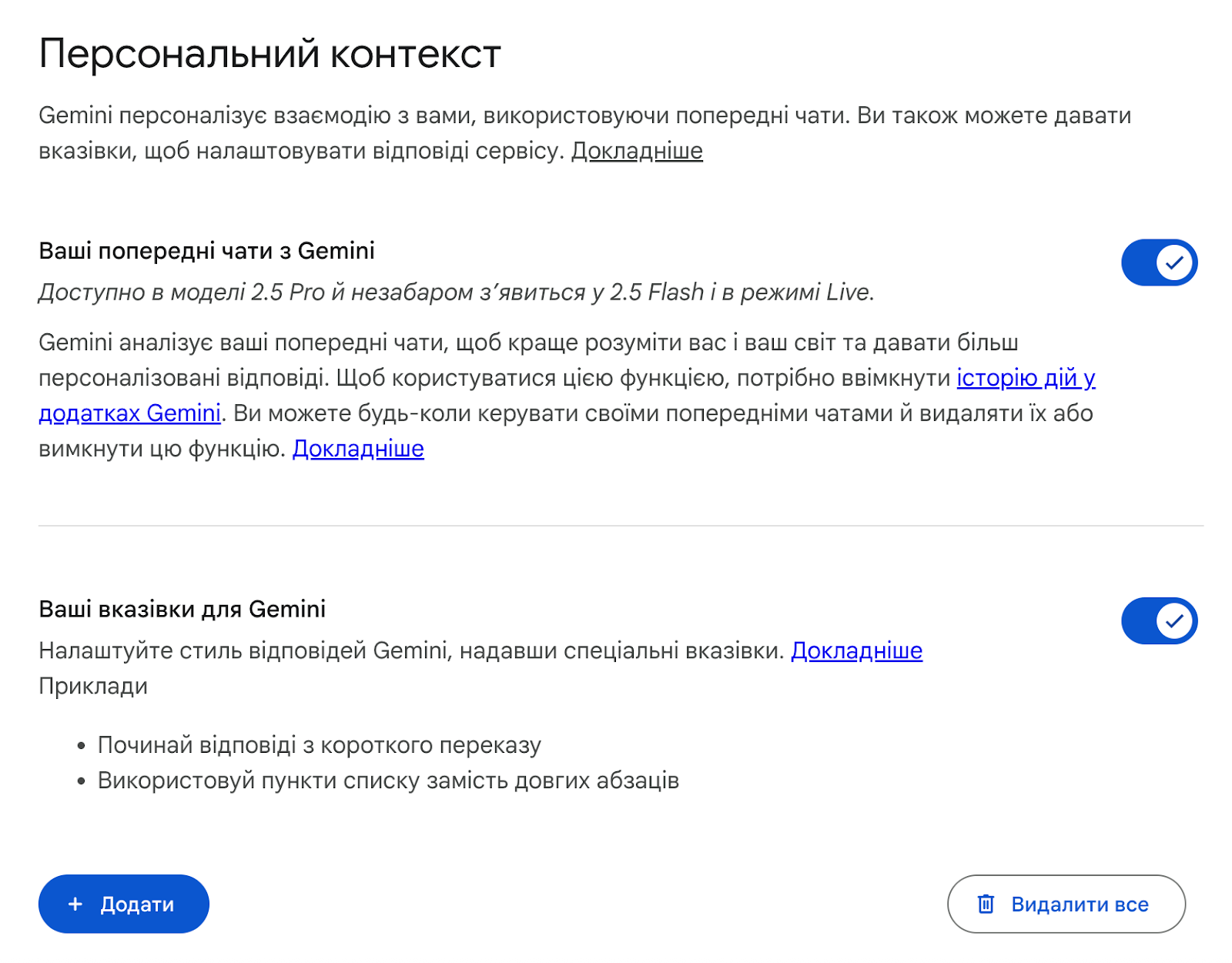The height and width of the screenshot is (963, 1232).
Task: Turn off the previous Gemini chats switch
Action: [1159, 262]
